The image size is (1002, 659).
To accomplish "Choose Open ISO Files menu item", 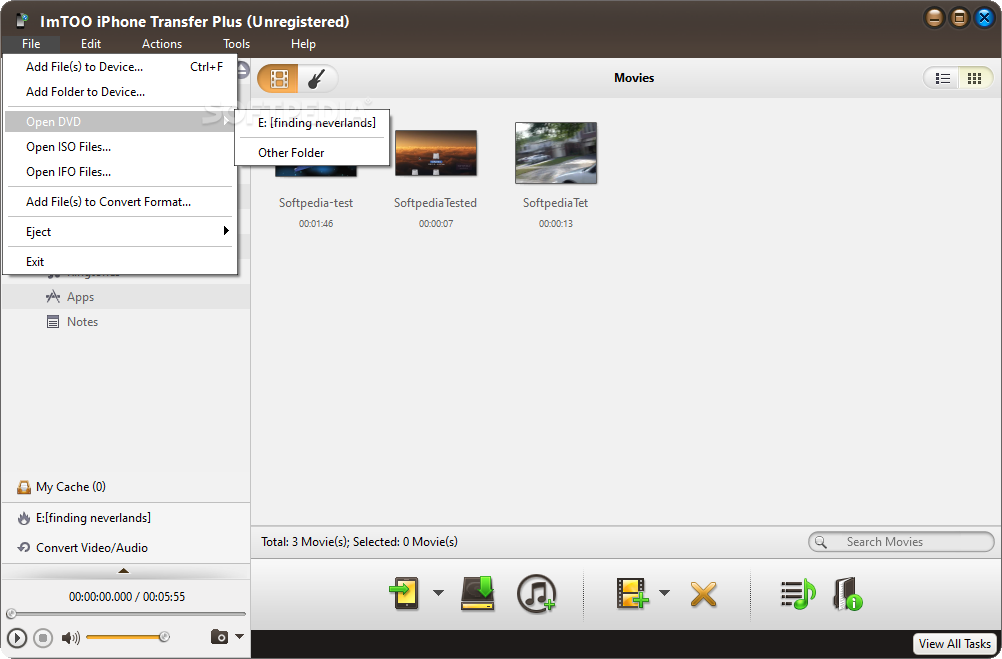I will click(x=120, y=147).
